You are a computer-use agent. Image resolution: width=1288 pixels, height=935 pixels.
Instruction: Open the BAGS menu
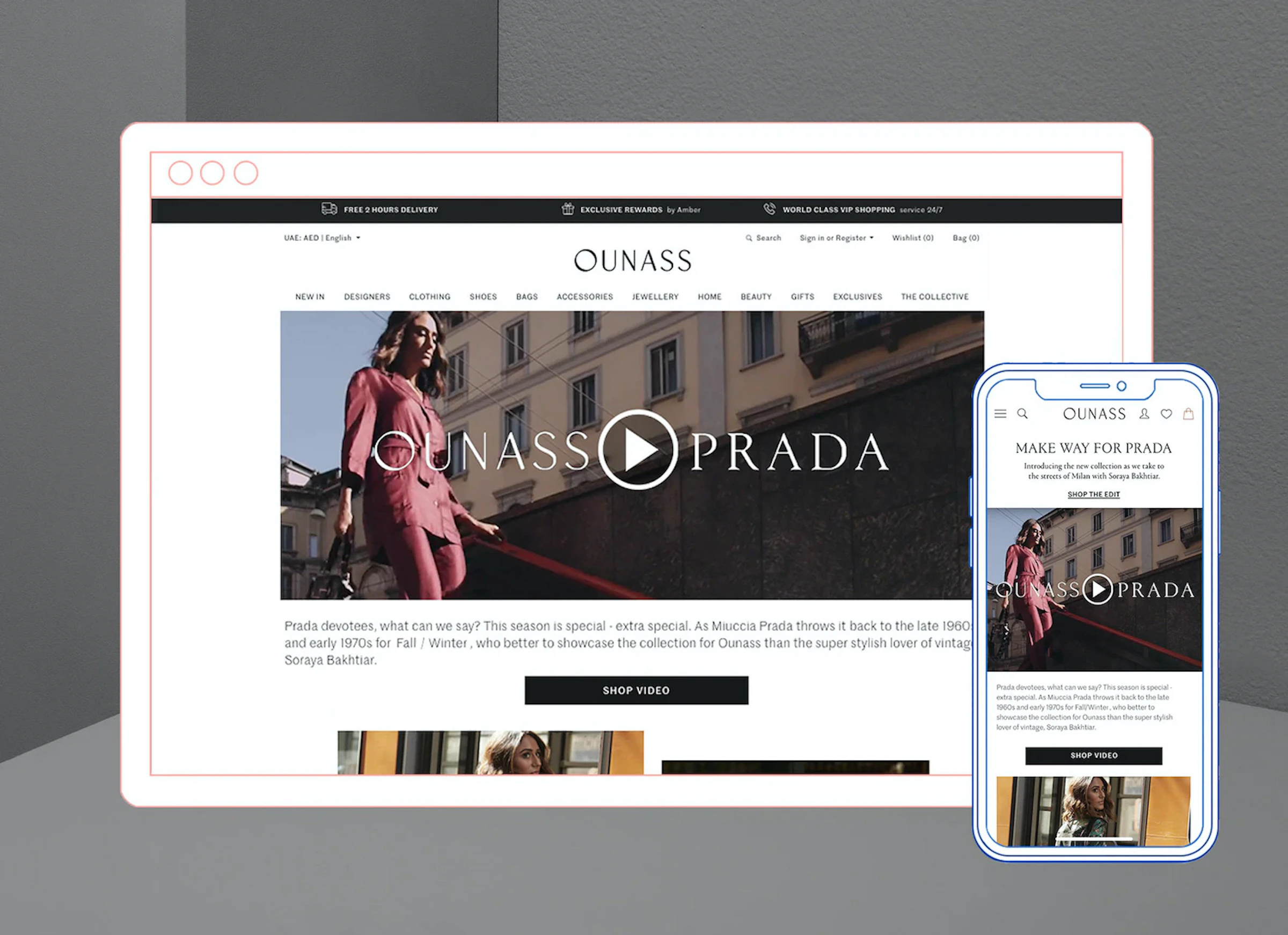526,296
